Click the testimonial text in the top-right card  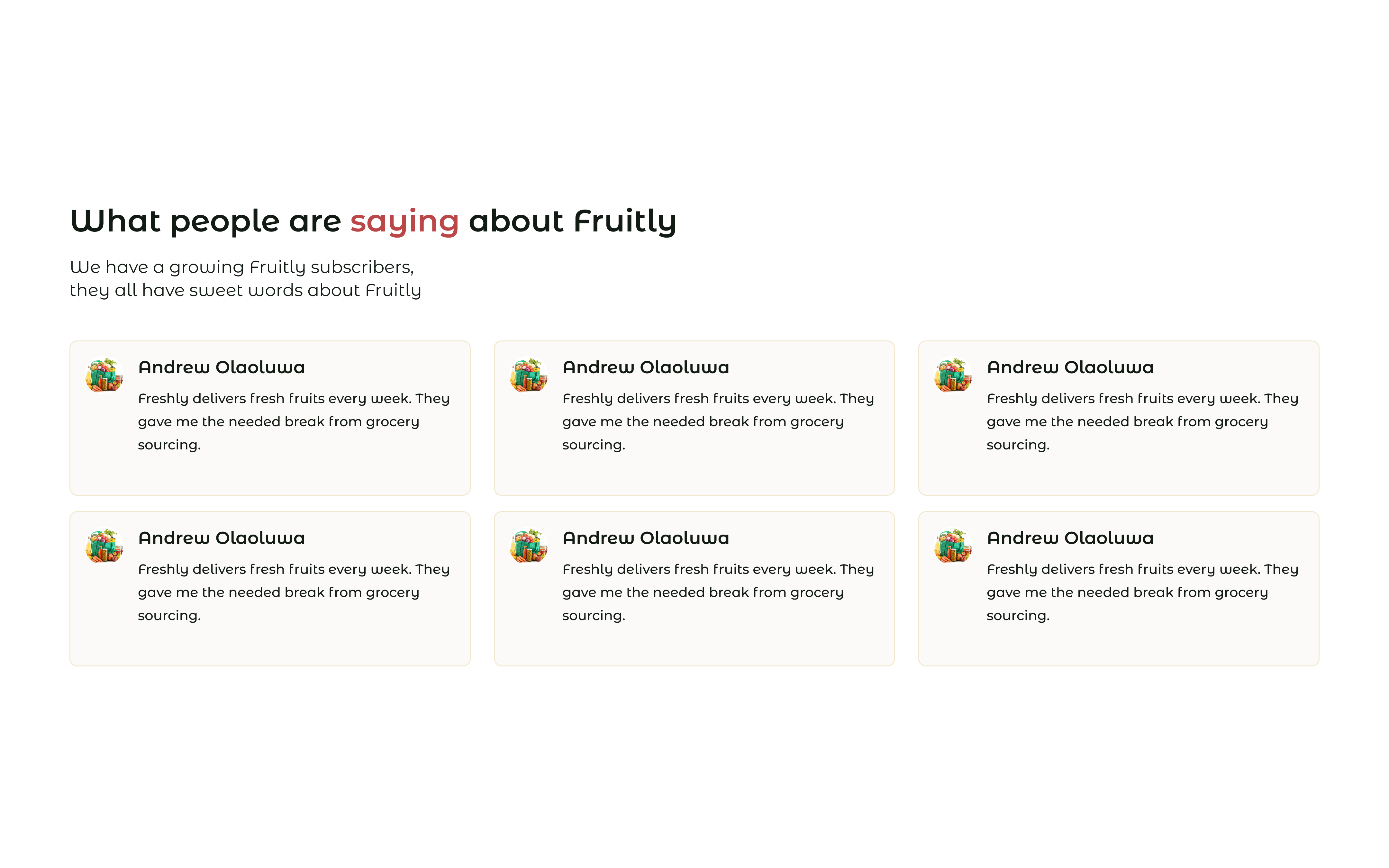coord(1142,422)
